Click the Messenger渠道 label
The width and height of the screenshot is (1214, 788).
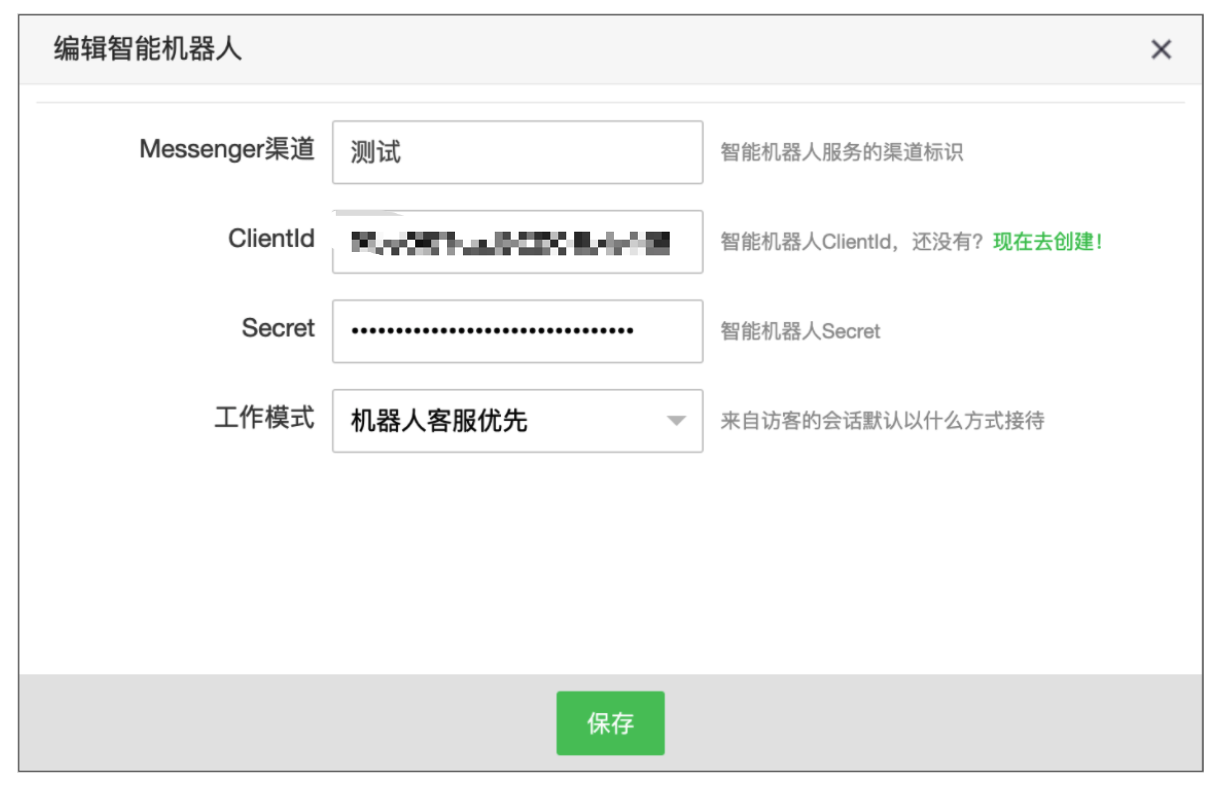pos(227,150)
